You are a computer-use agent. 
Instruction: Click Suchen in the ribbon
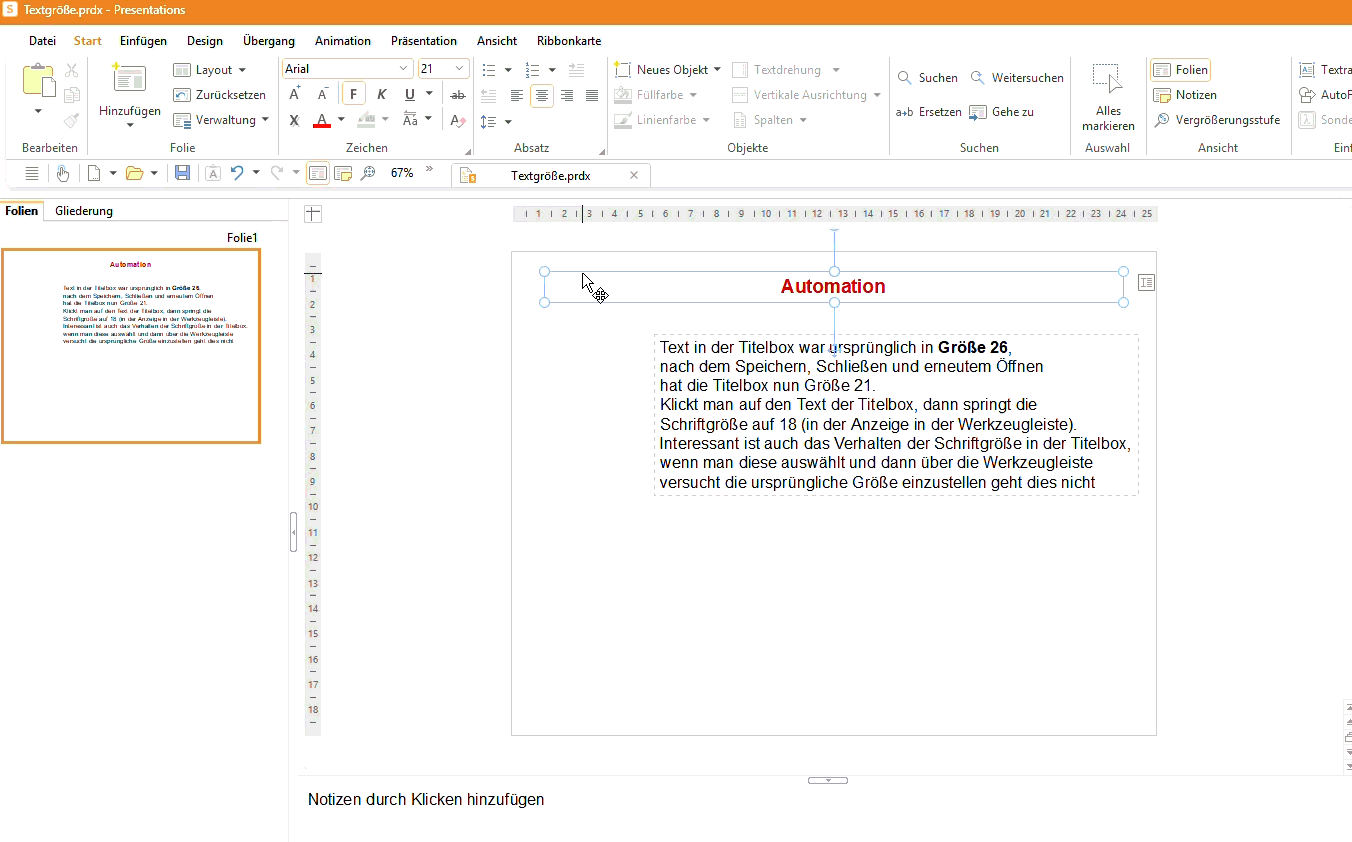928,77
